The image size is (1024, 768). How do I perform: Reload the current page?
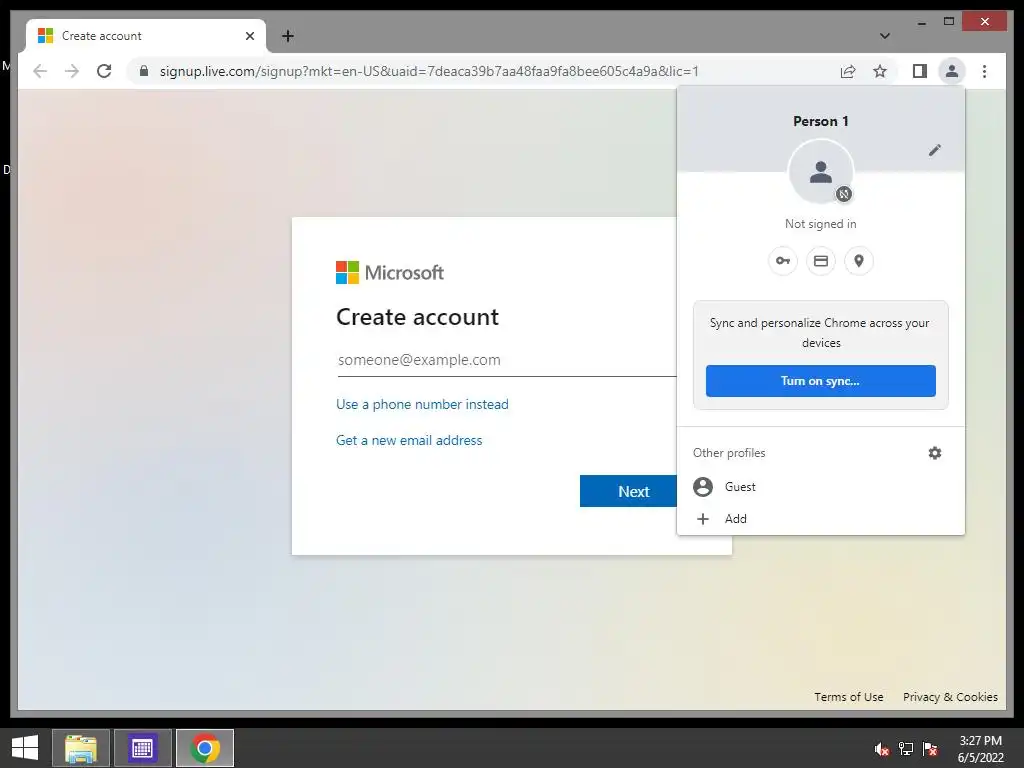tap(104, 71)
